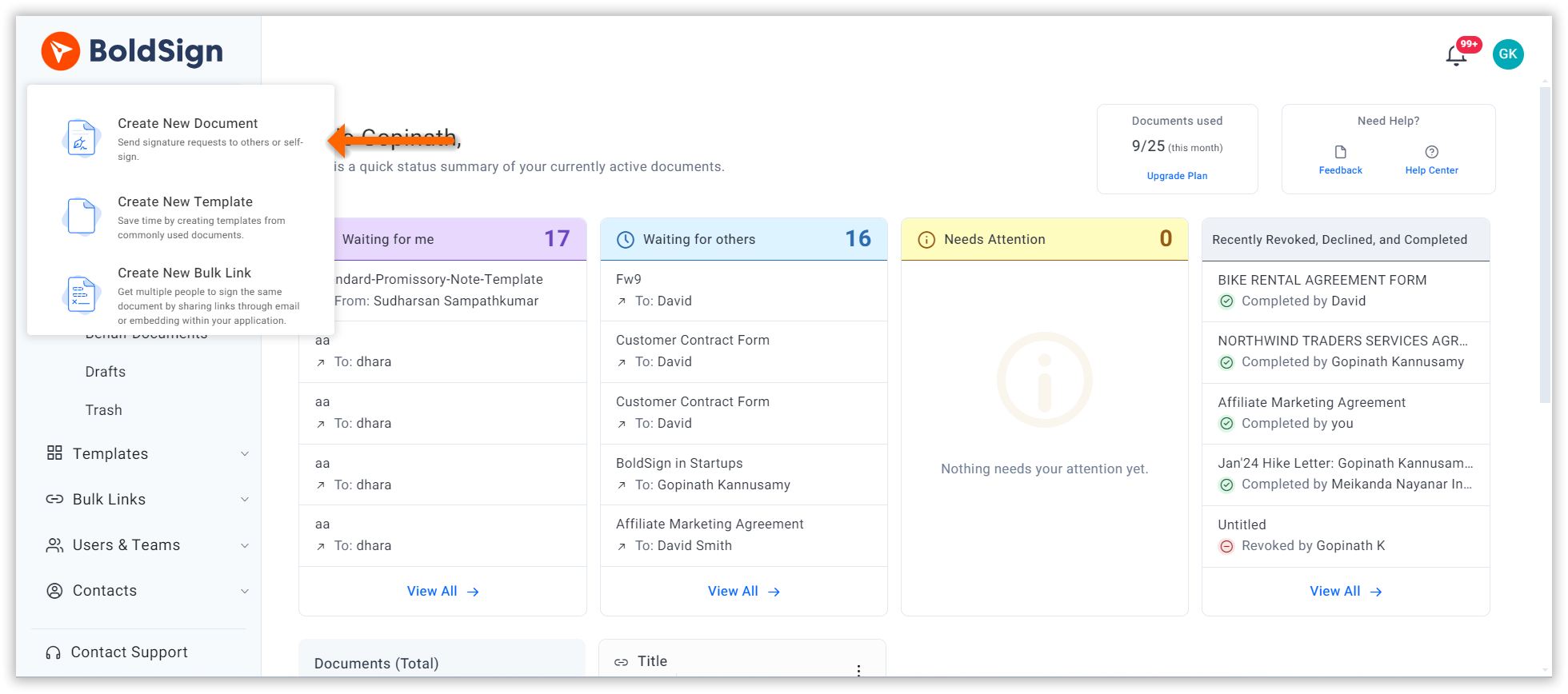This screenshot has height=694, width=1568.
Task: Click the page vertical scrollbar
Action: click(1546, 244)
